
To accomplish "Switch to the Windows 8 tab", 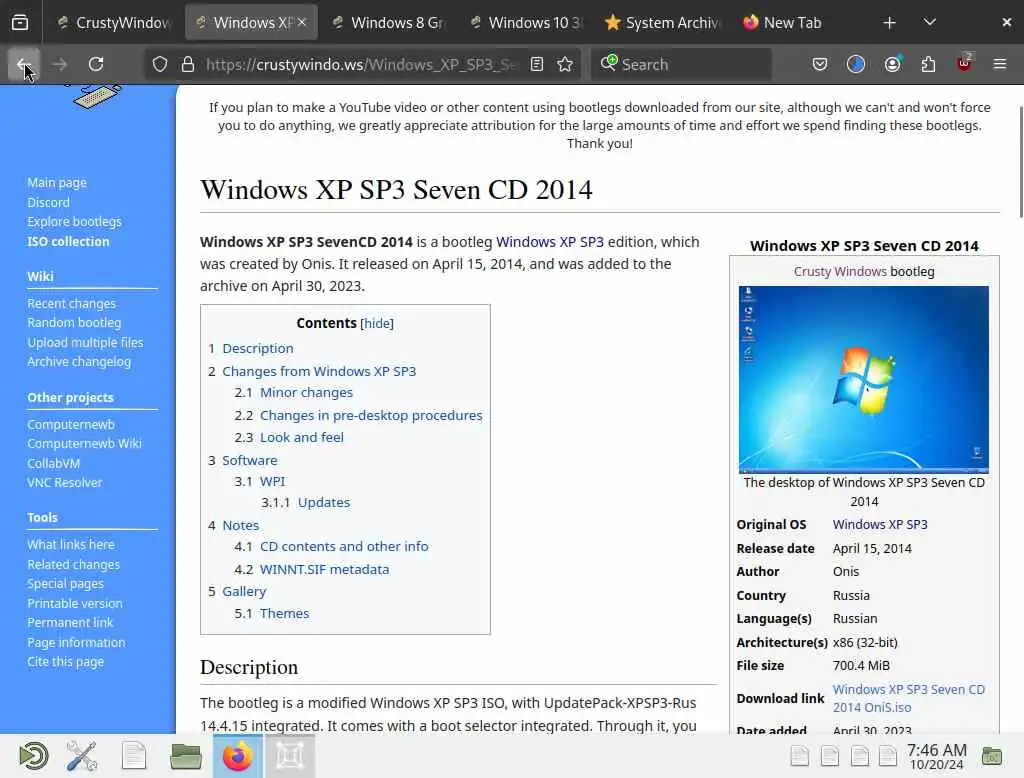I will click(389, 23).
